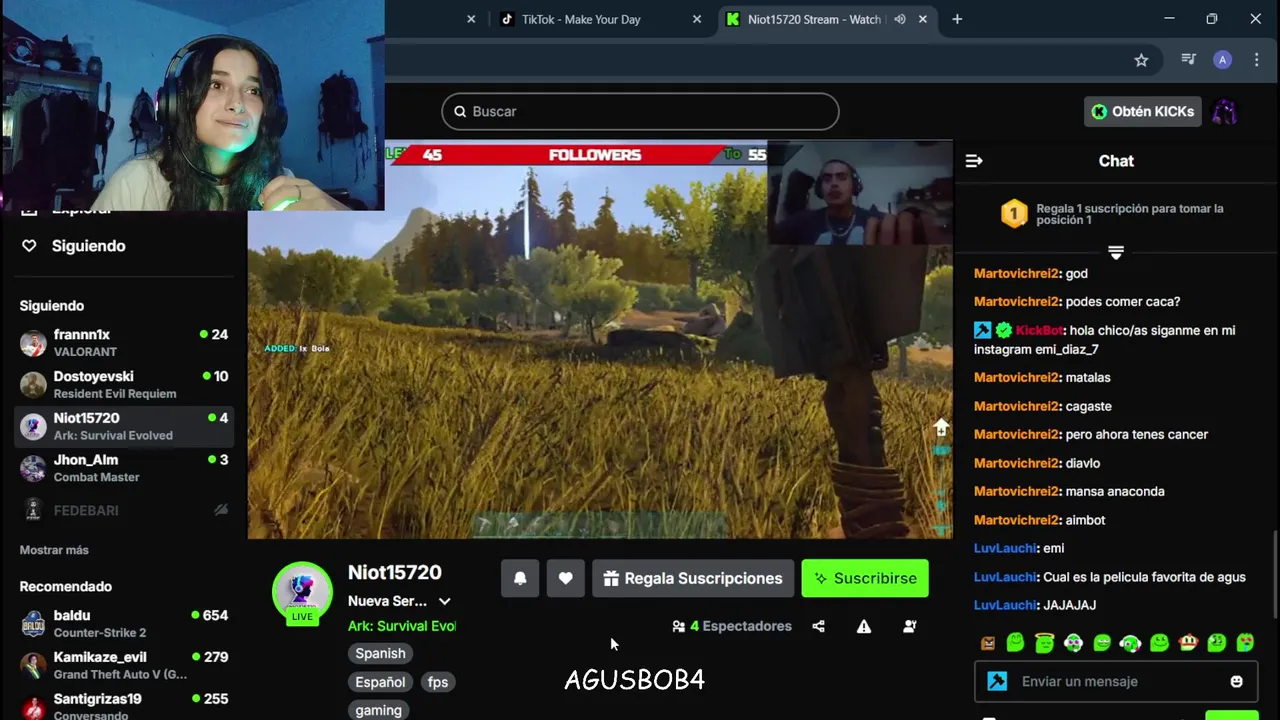
Task: Close the TikTok tab
Action: point(697,19)
